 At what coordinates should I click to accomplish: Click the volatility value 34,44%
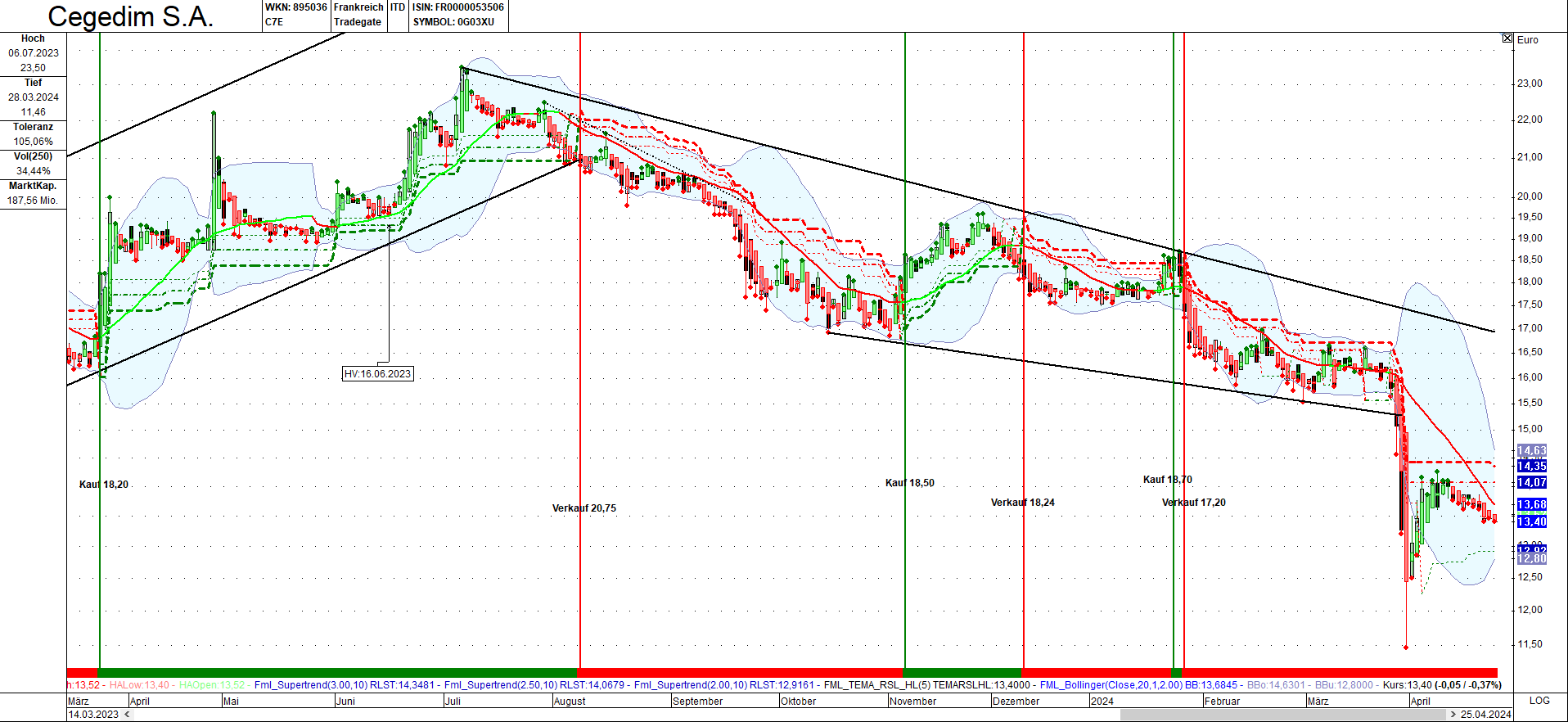pyautogui.click(x=34, y=171)
